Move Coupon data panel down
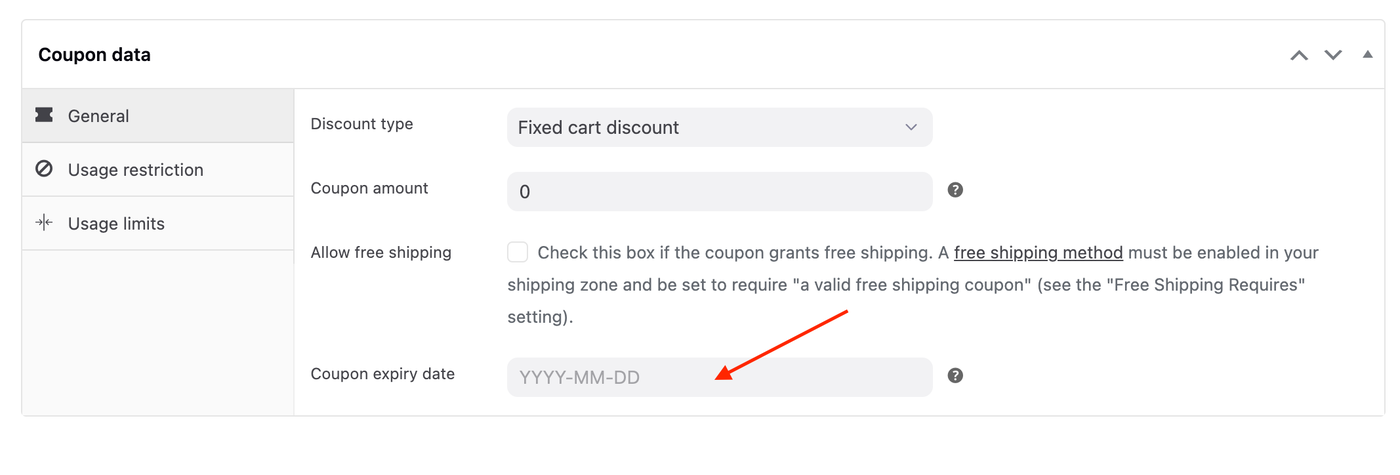Screen dimensions: 1400x475 [1333, 55]
